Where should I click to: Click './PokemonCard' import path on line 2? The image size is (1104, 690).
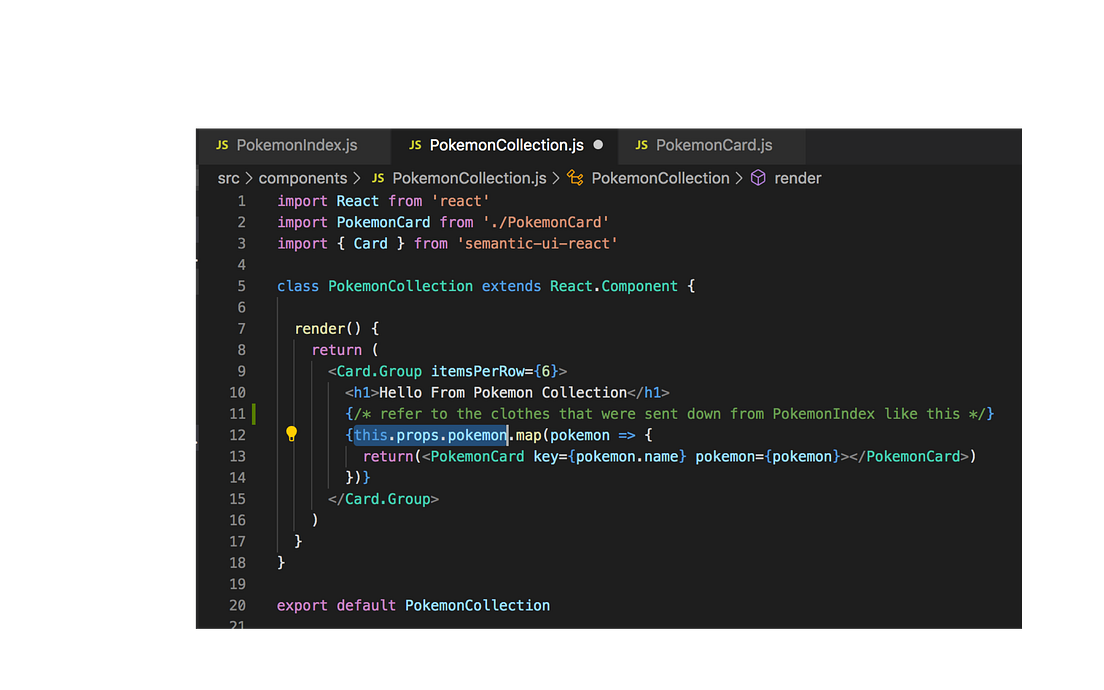pyautogui.click(x=546, y=222)
